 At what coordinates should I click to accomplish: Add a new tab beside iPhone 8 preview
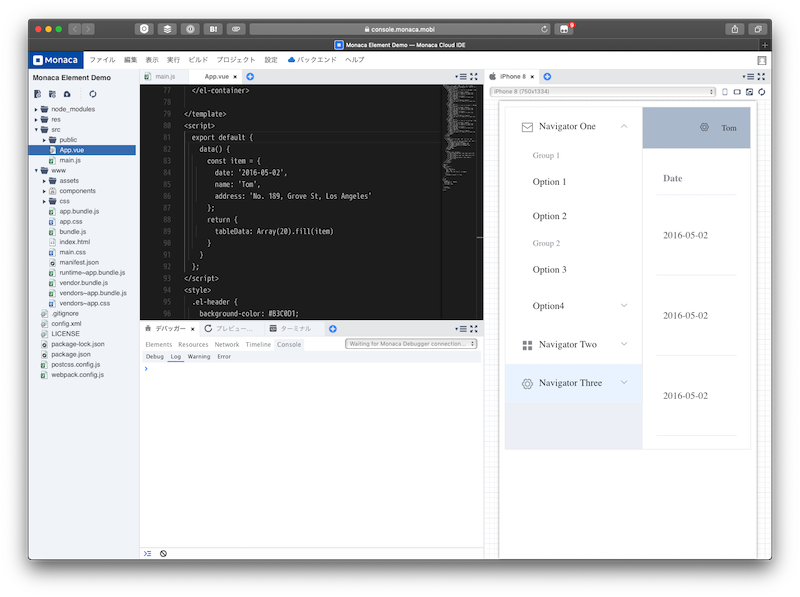tap(547, 77)
